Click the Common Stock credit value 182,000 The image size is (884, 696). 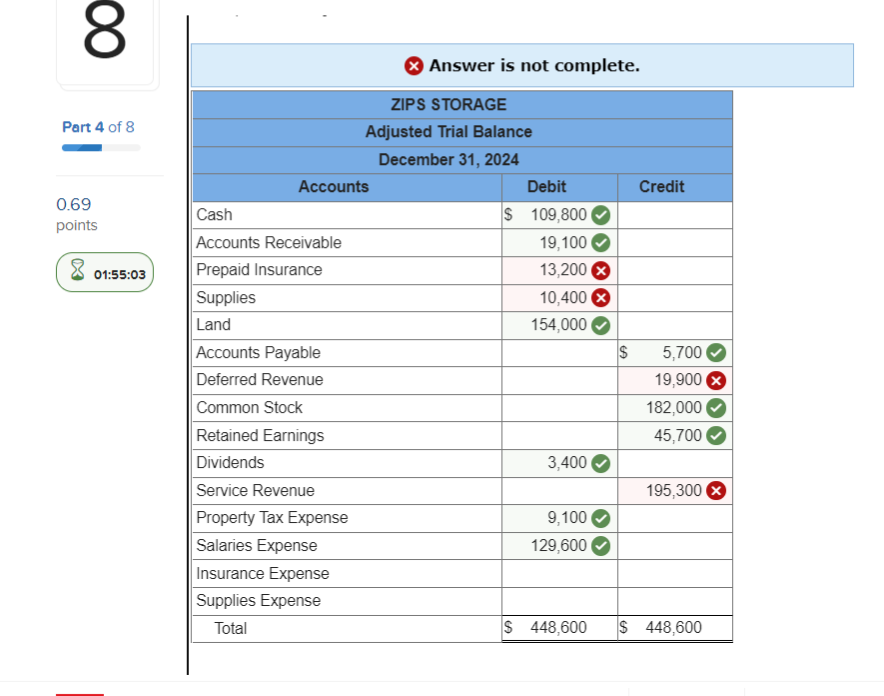pos(674,408)
